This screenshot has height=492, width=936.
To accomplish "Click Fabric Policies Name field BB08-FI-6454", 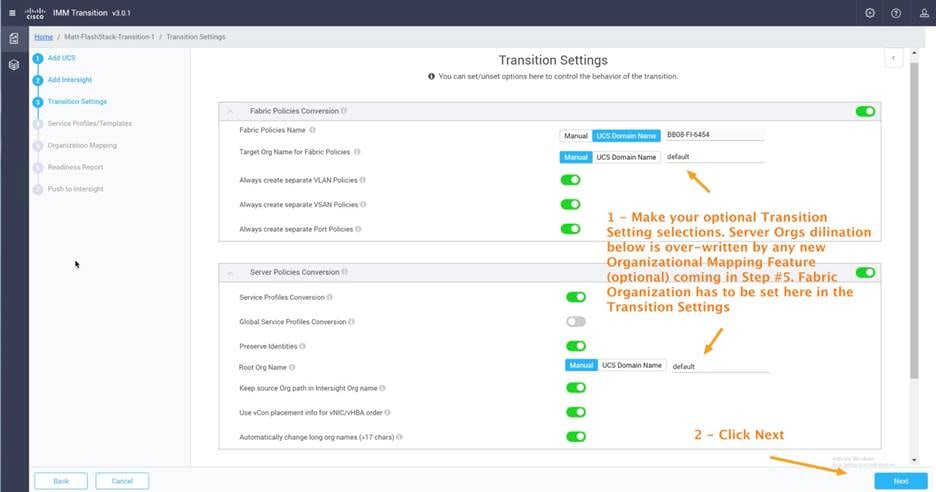I will [715, 135].
